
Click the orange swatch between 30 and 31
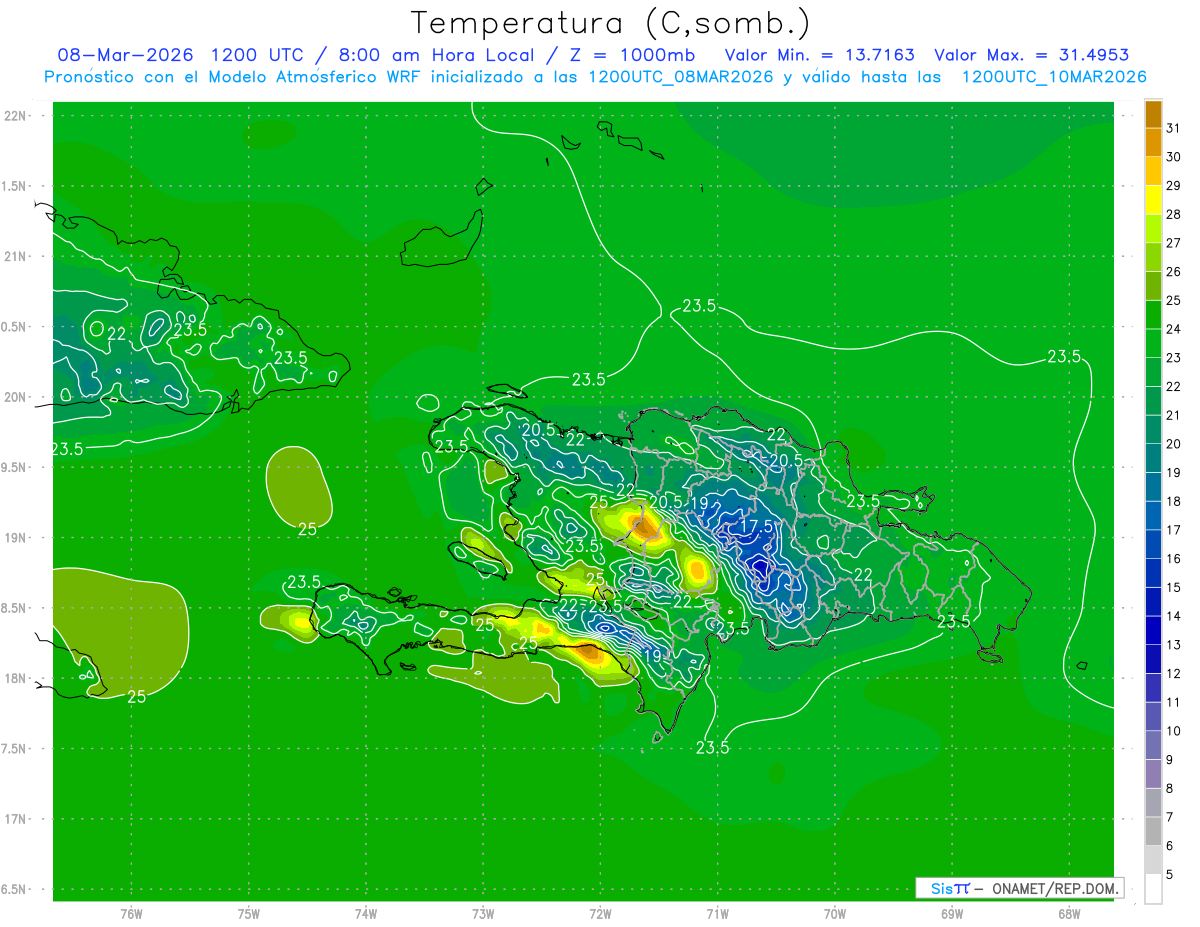pos(1153,142)
